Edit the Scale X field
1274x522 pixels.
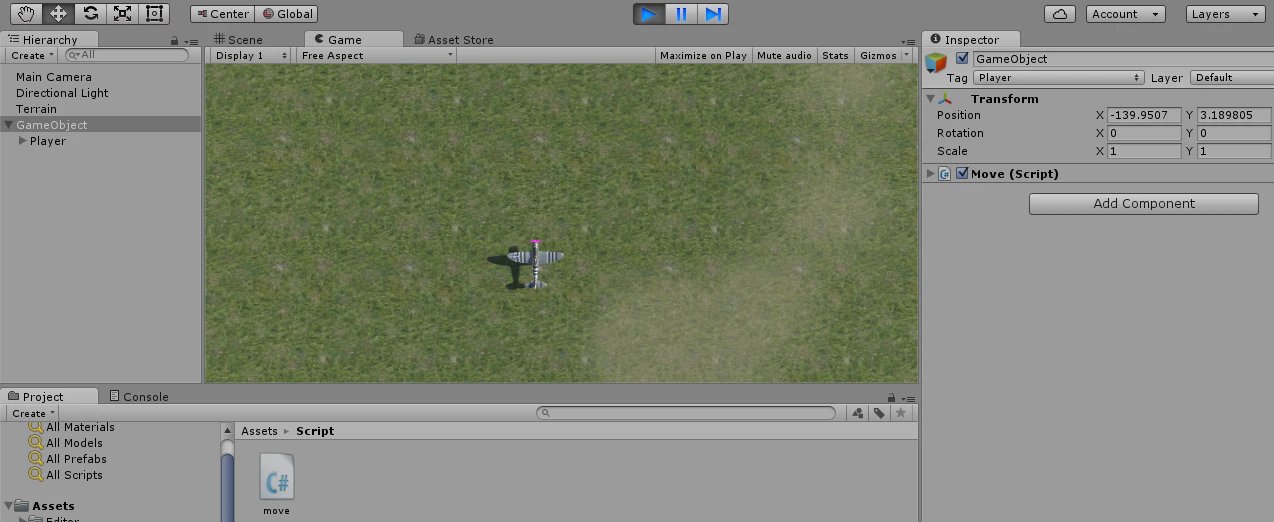[x=1144, y=151]
